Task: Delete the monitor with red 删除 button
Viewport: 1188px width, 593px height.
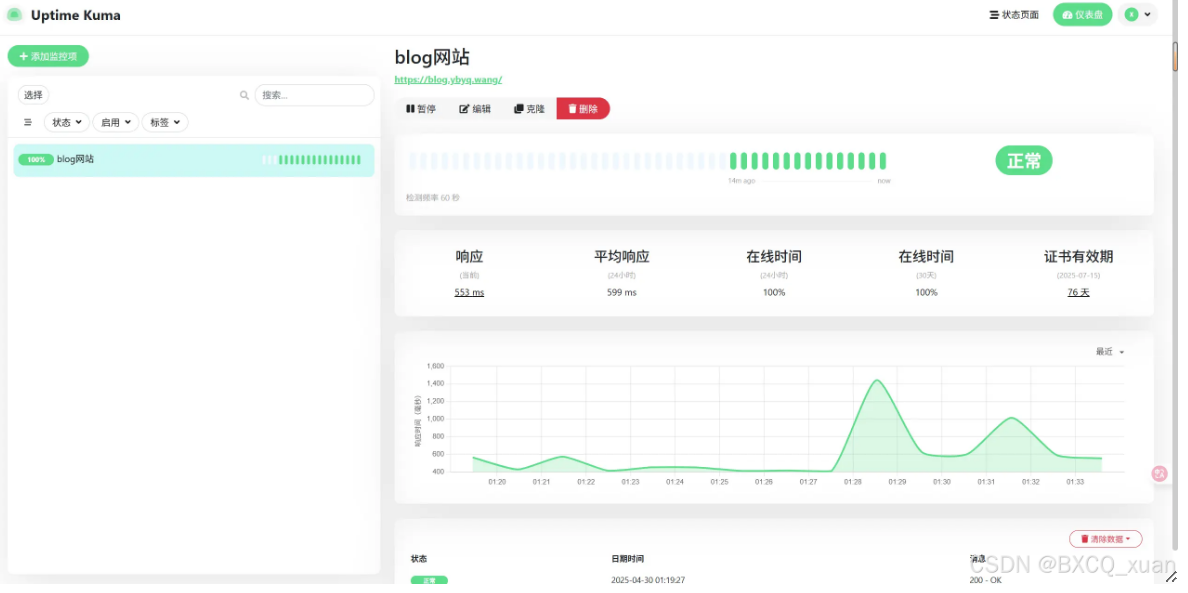Action: click(583, 109)
